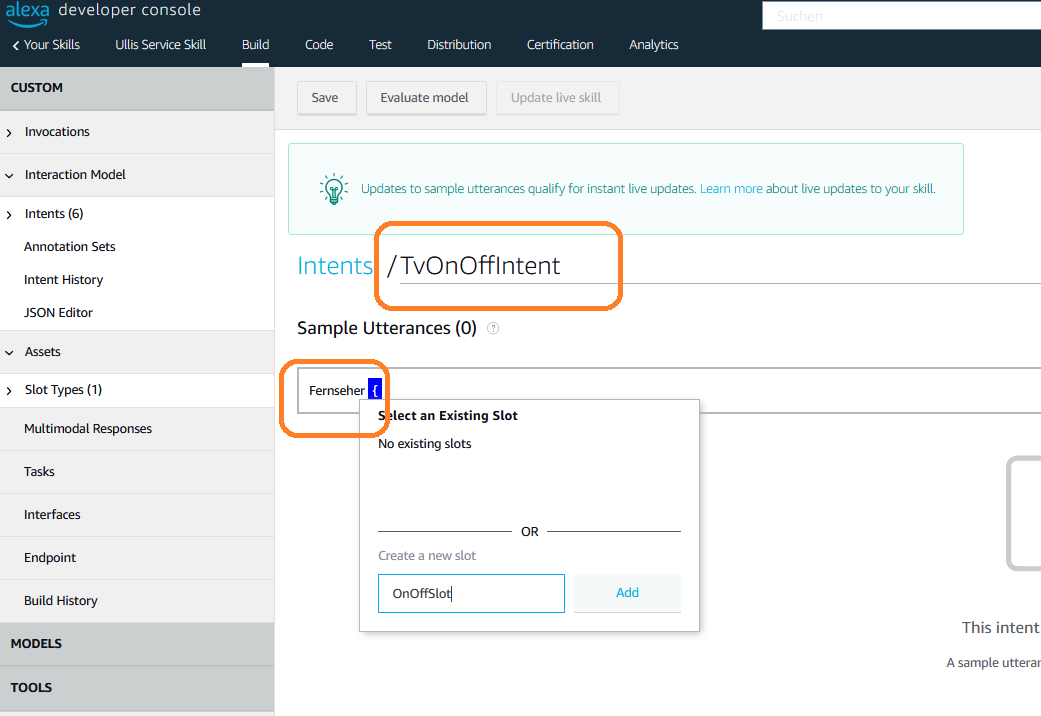Expand the Invocations section

click(9, 132)
